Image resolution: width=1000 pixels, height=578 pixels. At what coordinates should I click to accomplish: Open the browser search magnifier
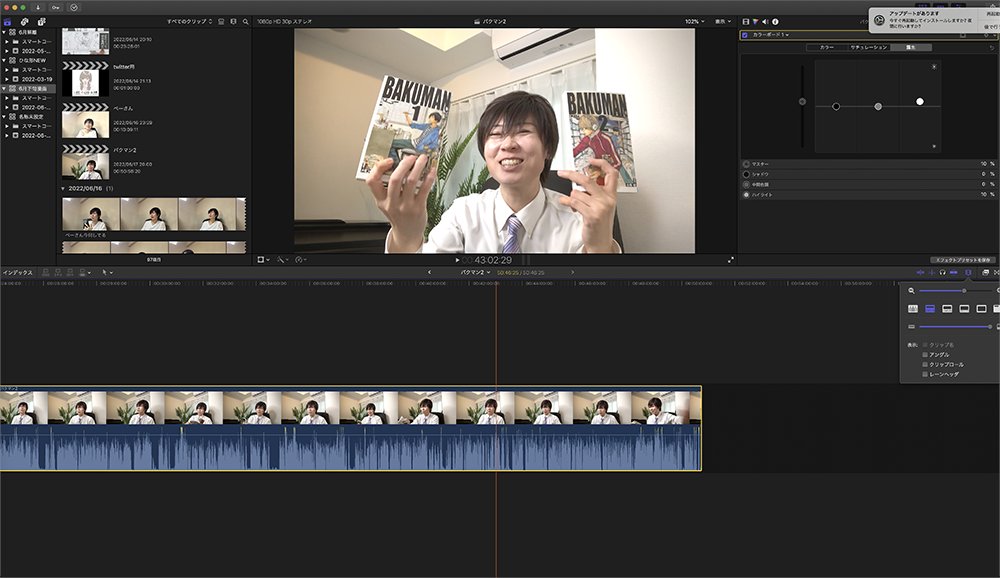246,22
